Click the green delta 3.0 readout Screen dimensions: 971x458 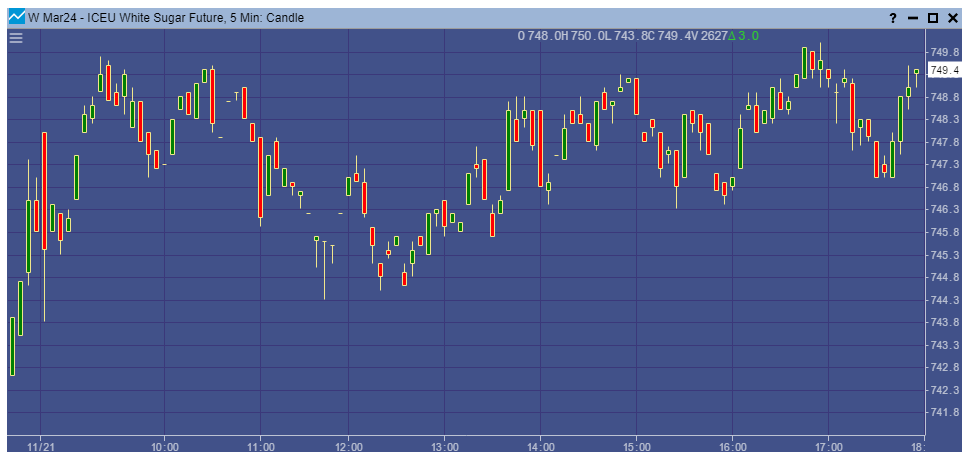coord(744,36)
